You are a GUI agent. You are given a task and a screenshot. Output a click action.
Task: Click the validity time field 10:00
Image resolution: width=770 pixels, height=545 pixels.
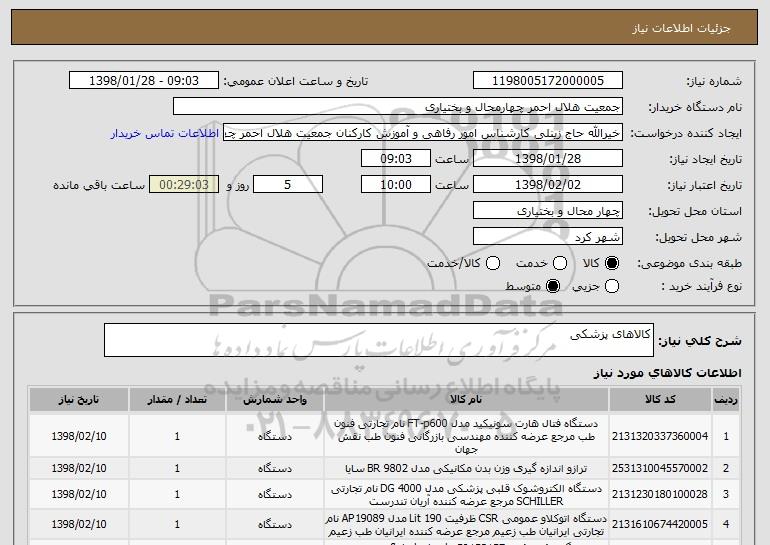(396, 185)
